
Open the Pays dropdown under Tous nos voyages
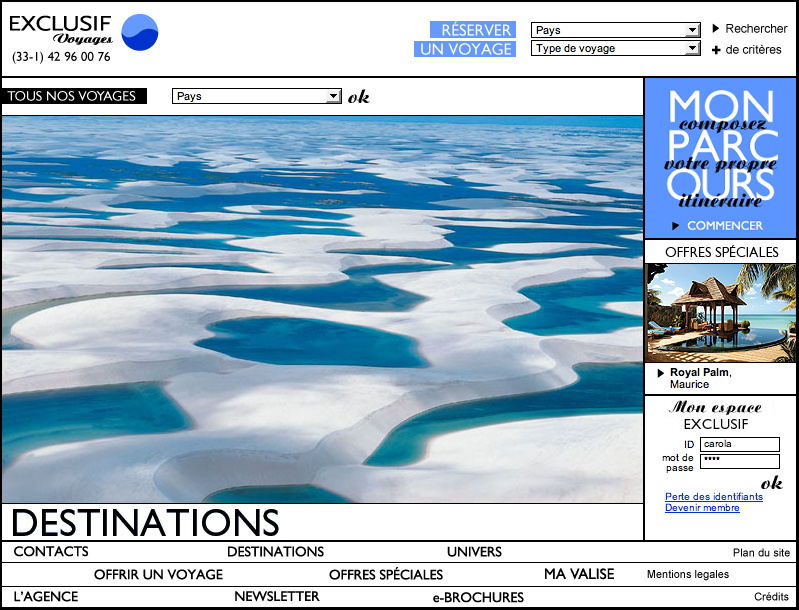pos(256,96)
